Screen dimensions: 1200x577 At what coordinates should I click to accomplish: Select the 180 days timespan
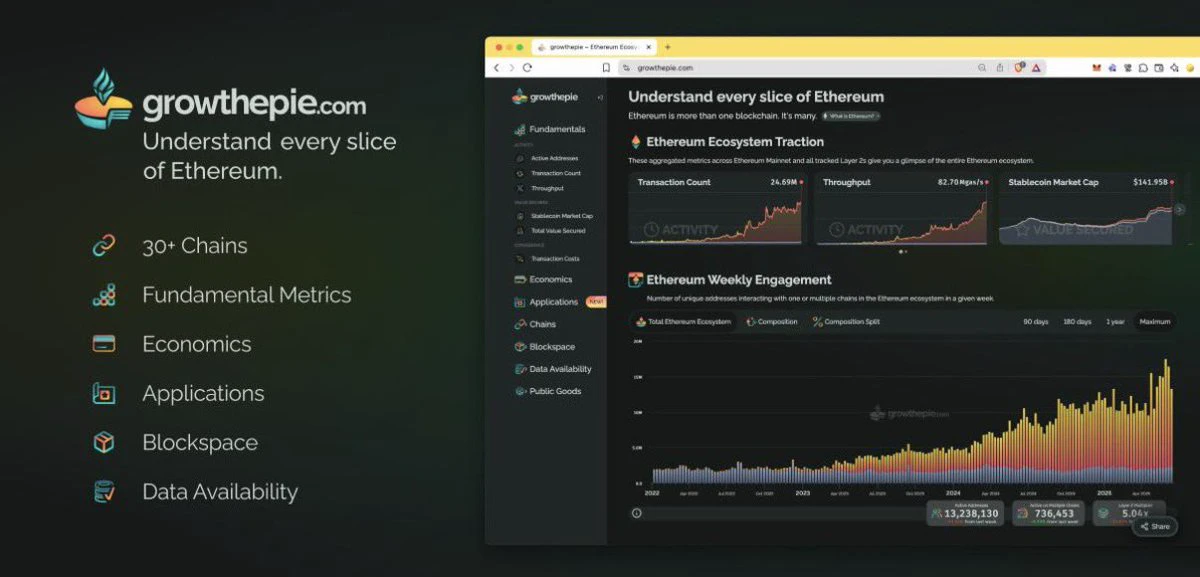pyautogui.click(x=1077, y=322)
